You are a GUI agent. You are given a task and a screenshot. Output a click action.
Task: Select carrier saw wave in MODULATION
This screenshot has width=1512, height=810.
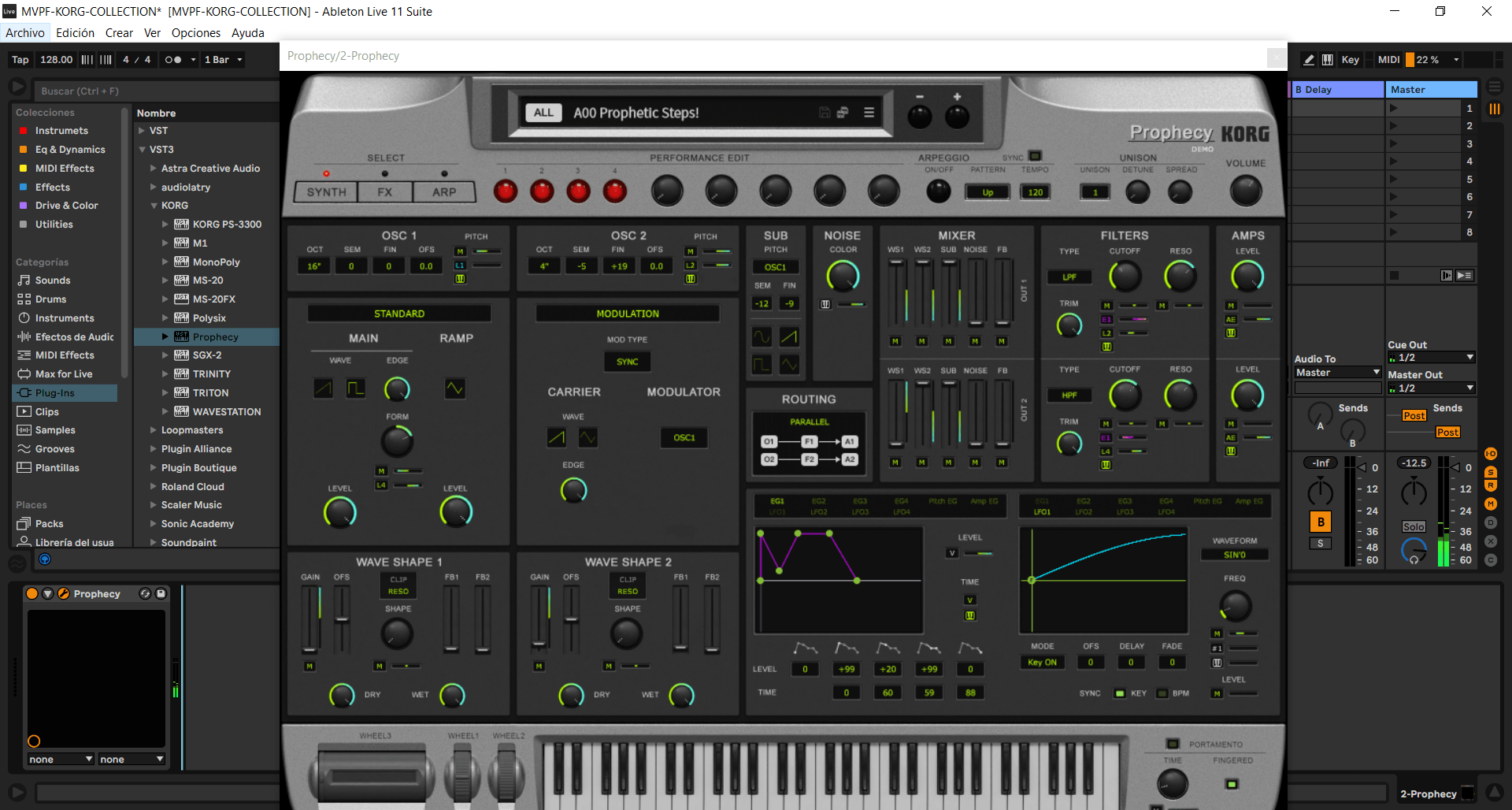[556, 437]
